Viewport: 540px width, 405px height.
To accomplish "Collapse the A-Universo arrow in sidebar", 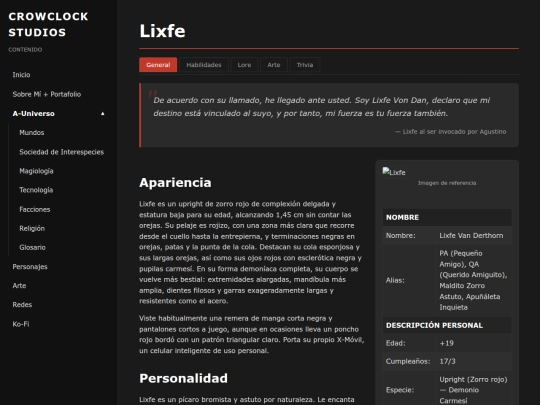I will 102,114.
